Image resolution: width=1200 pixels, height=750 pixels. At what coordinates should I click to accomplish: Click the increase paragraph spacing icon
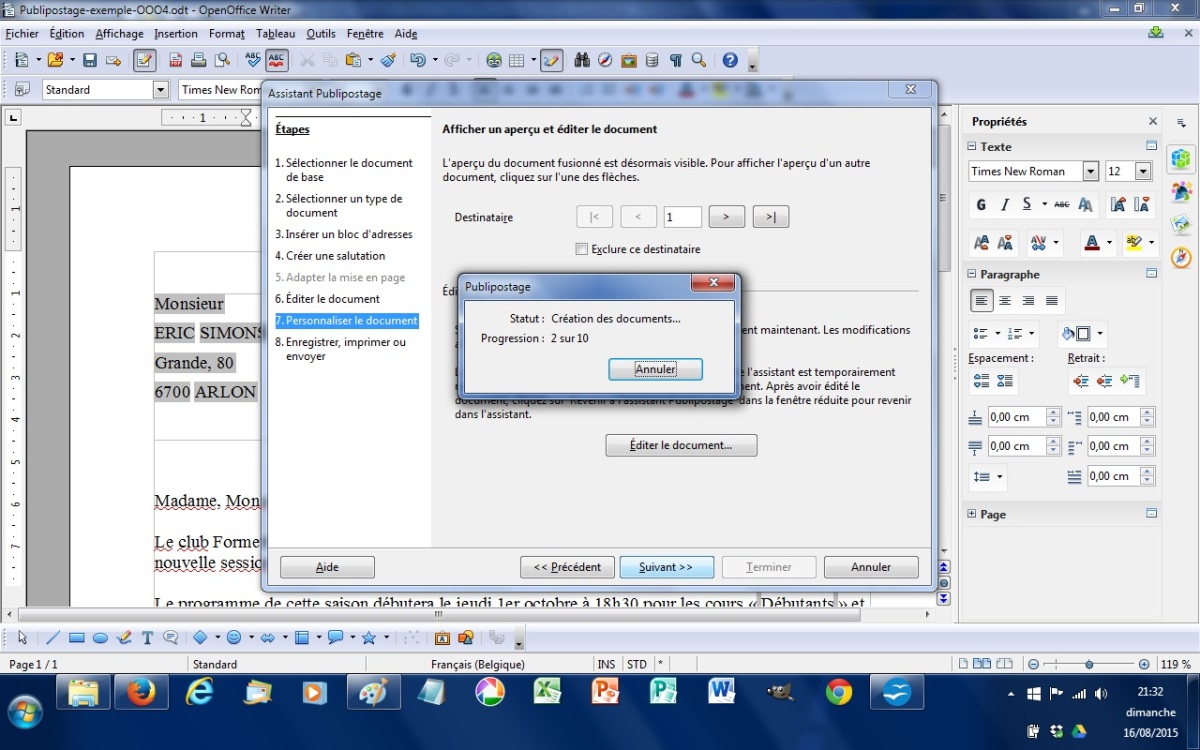[x=981, y=381]
